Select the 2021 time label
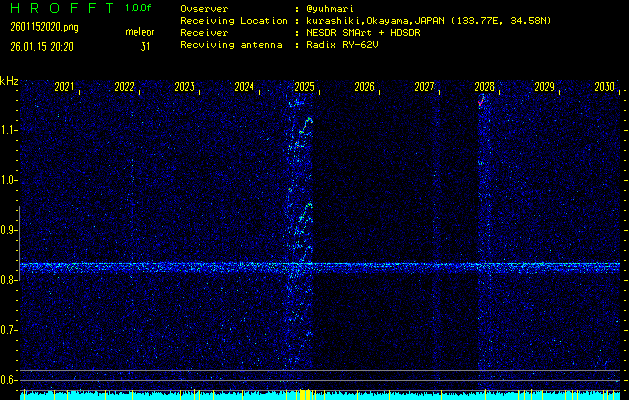The image size is (629, 400). pyautogui.click(x=64, y=87)
